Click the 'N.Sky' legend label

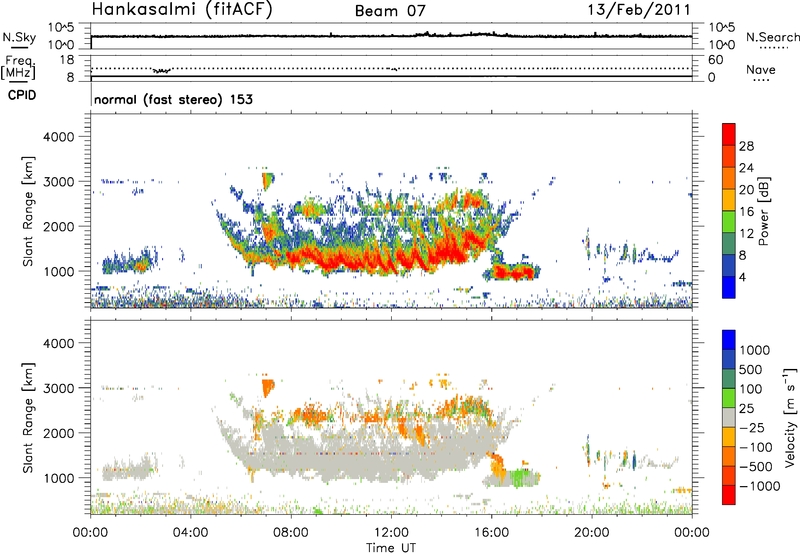click(x=19, y=37)
